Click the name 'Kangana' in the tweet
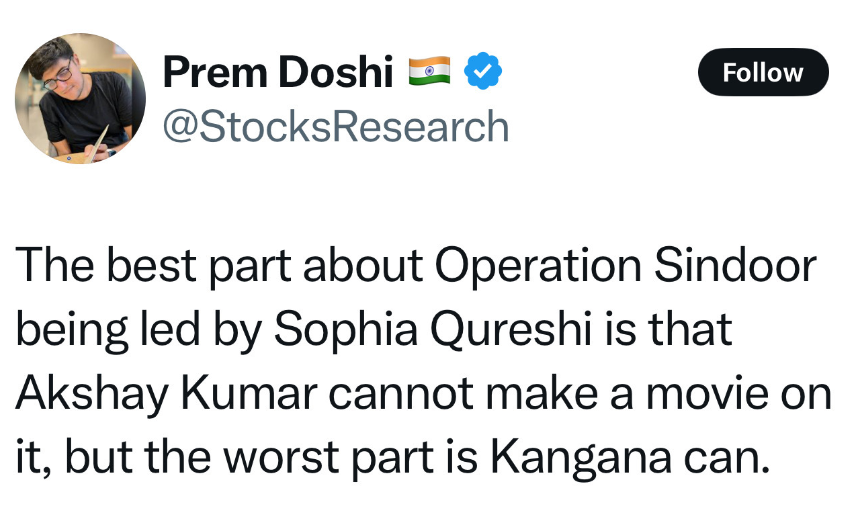This screenshot has height=508, width=854. [x=581, y=458]
